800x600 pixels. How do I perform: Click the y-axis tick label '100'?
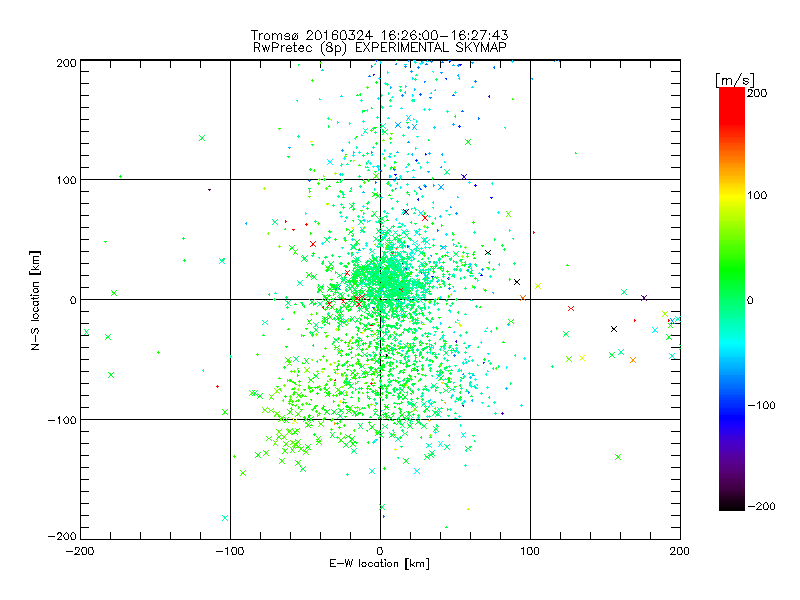[x=66, y=180]
